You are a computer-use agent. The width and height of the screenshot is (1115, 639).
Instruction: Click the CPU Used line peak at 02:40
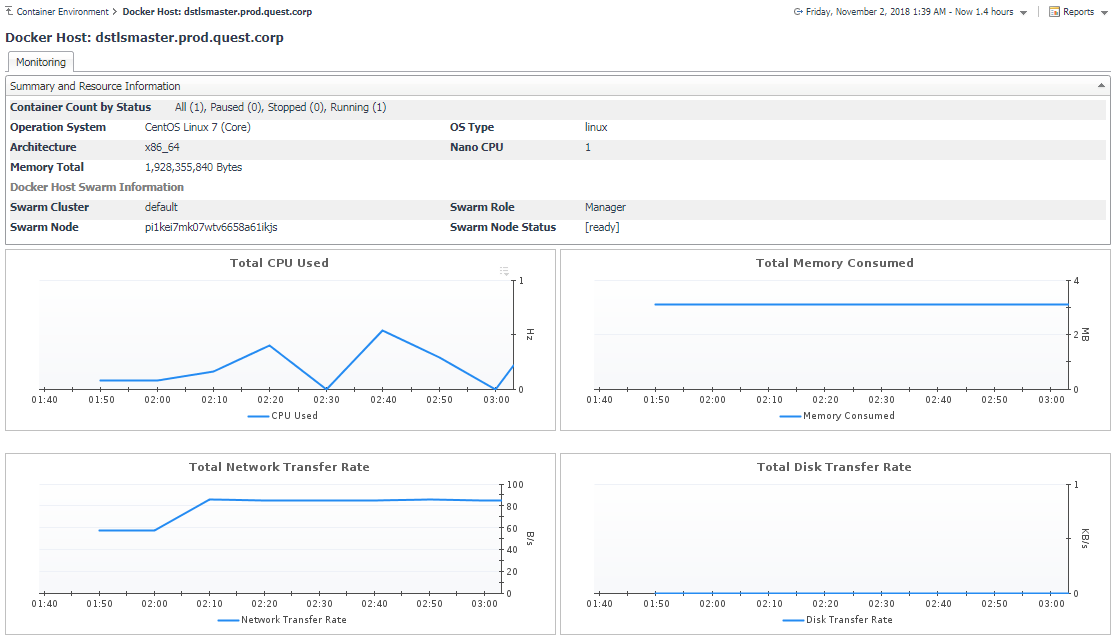383,331
